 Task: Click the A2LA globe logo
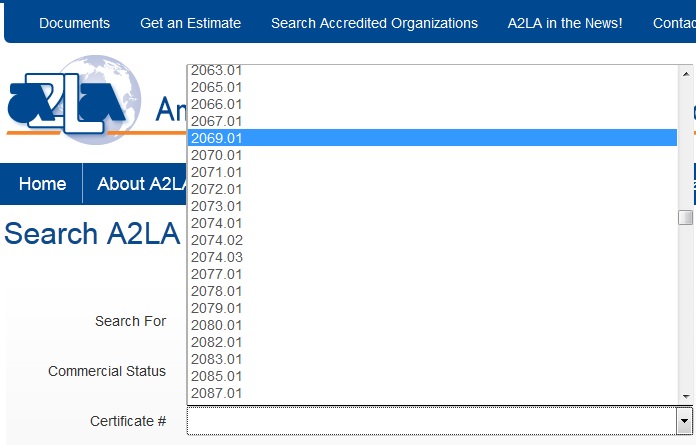pyautogui.click(x=70, y=100)
